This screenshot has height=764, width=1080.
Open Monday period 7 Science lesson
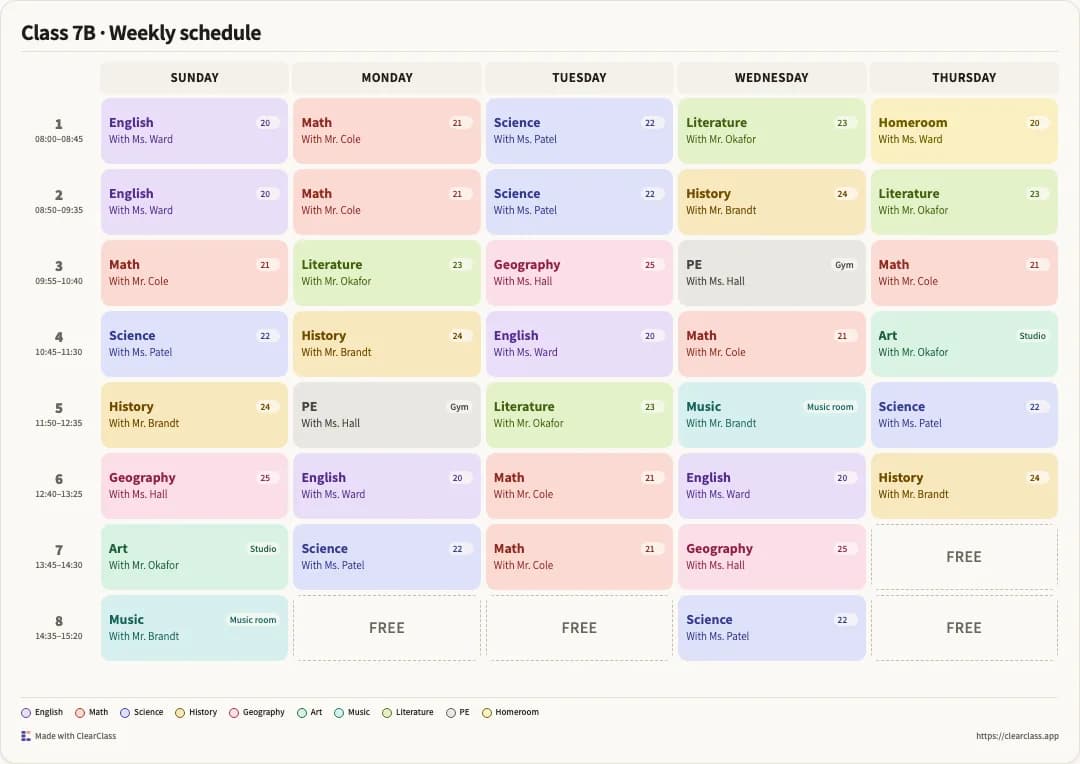(387, 557)
